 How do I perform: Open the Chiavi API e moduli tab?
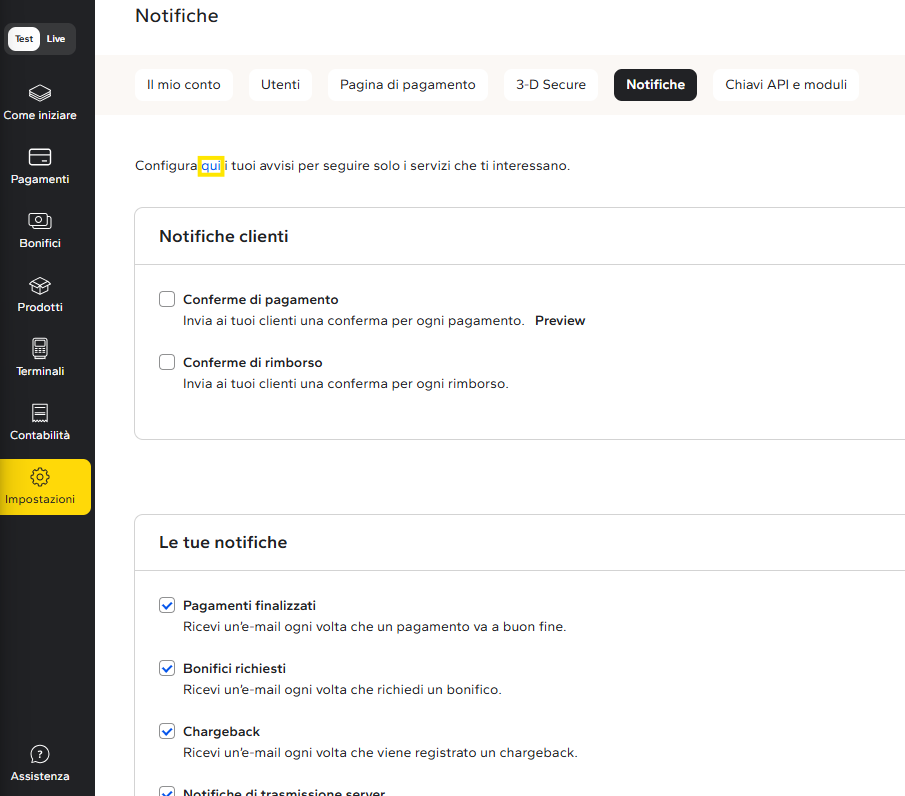coord(786,85)
